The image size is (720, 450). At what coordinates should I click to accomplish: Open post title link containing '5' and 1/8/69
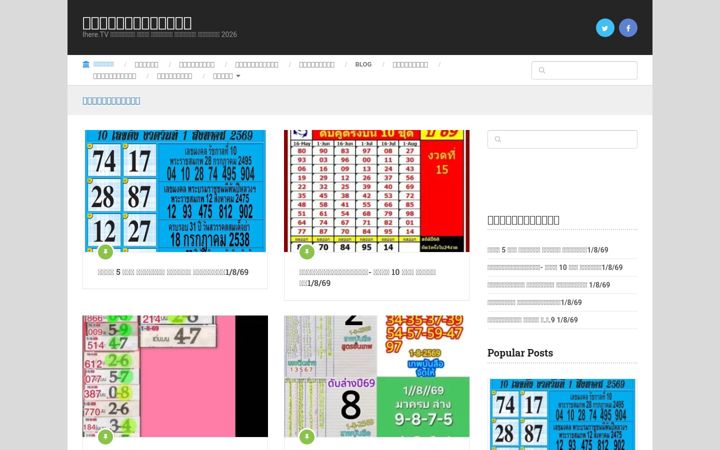click(x=173, y=272)
